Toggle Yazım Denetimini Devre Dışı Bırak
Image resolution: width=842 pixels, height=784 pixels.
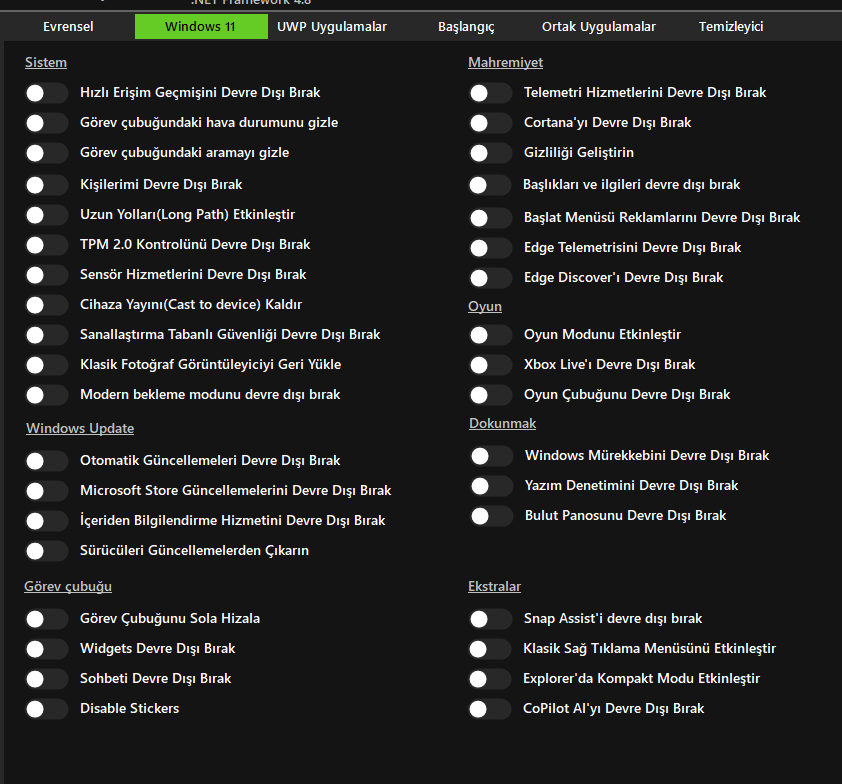(x=491, y=486)
